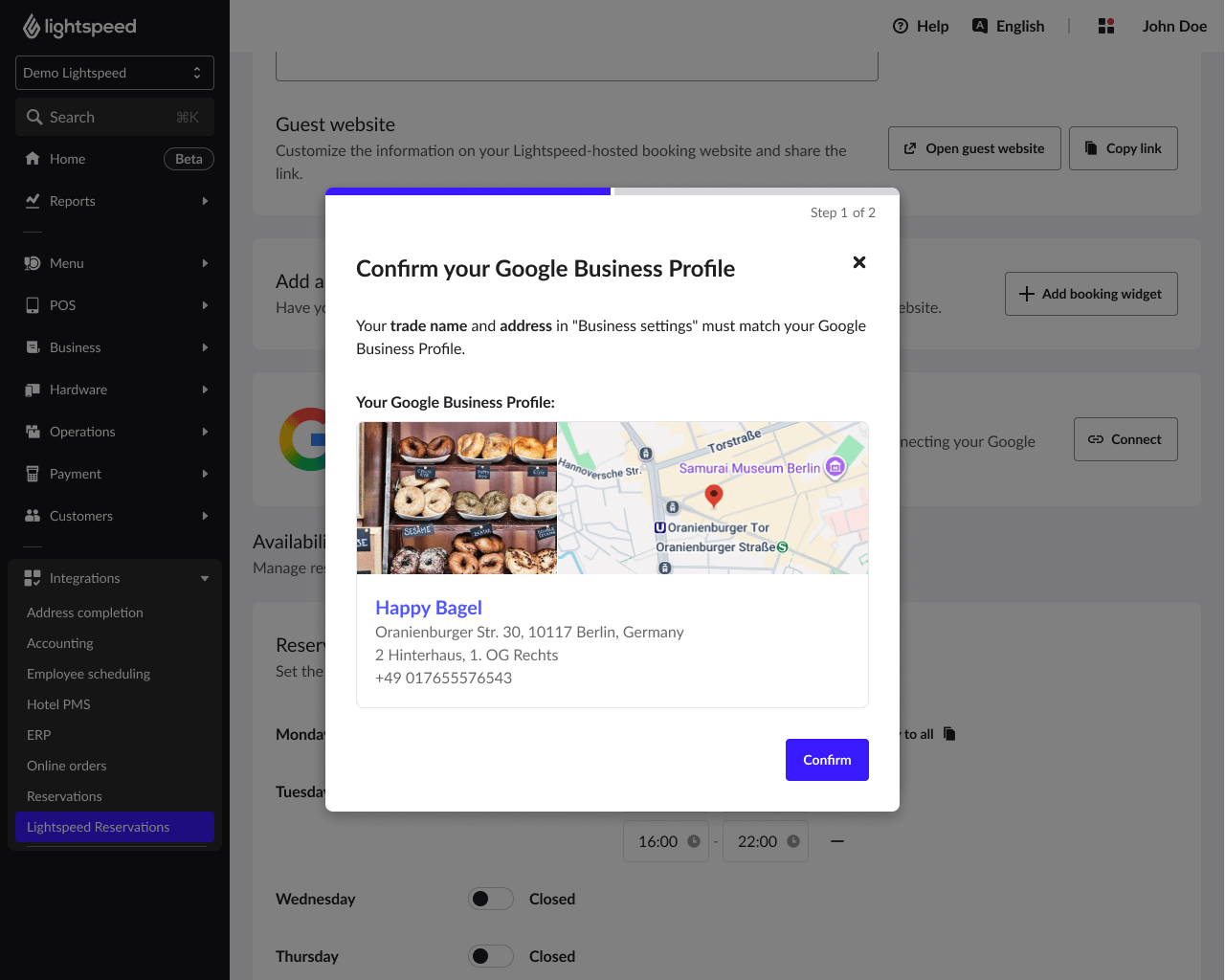Open the Happy Bagel profile link
This screenshot has width=1225, height=980.
tap(429, 608)
